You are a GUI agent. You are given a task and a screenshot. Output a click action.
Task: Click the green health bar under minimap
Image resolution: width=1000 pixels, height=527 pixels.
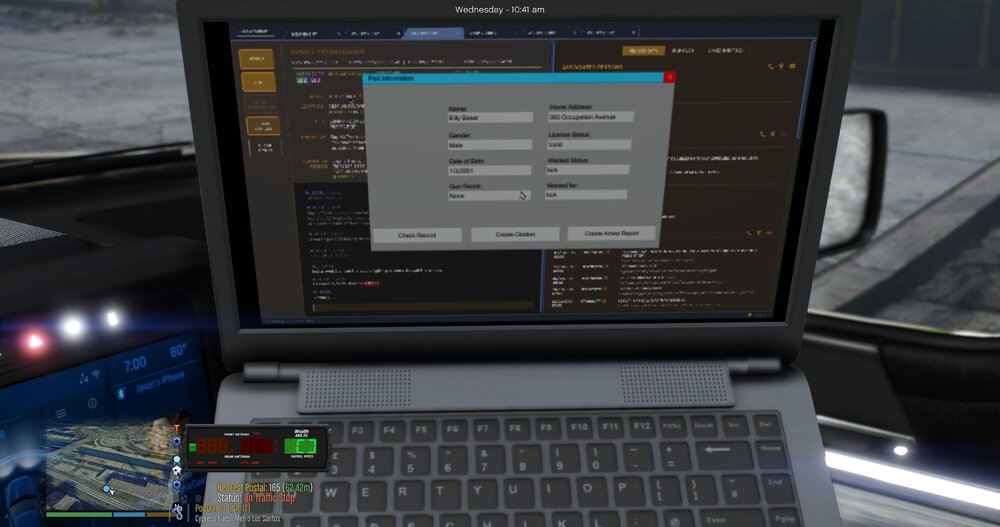[79, 514]
